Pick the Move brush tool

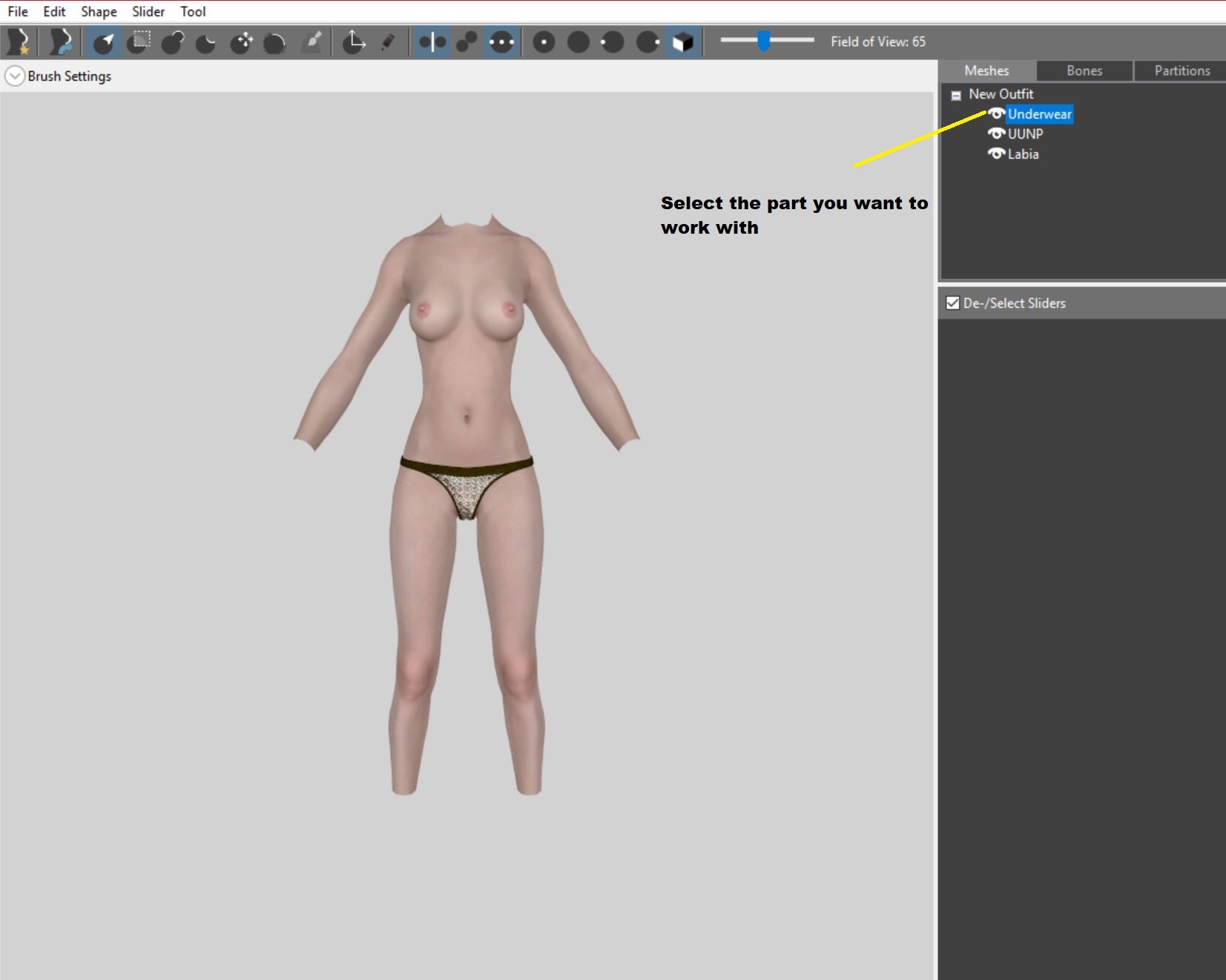241,42
